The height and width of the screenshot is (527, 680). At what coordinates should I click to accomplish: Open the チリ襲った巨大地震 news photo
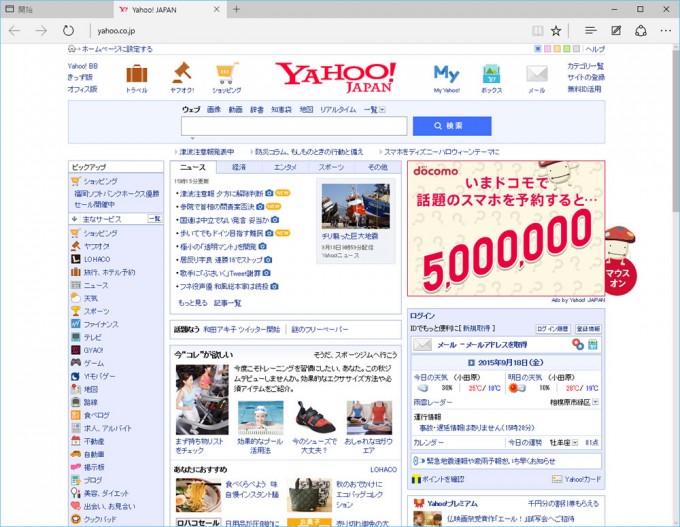(x=356, y=206)
